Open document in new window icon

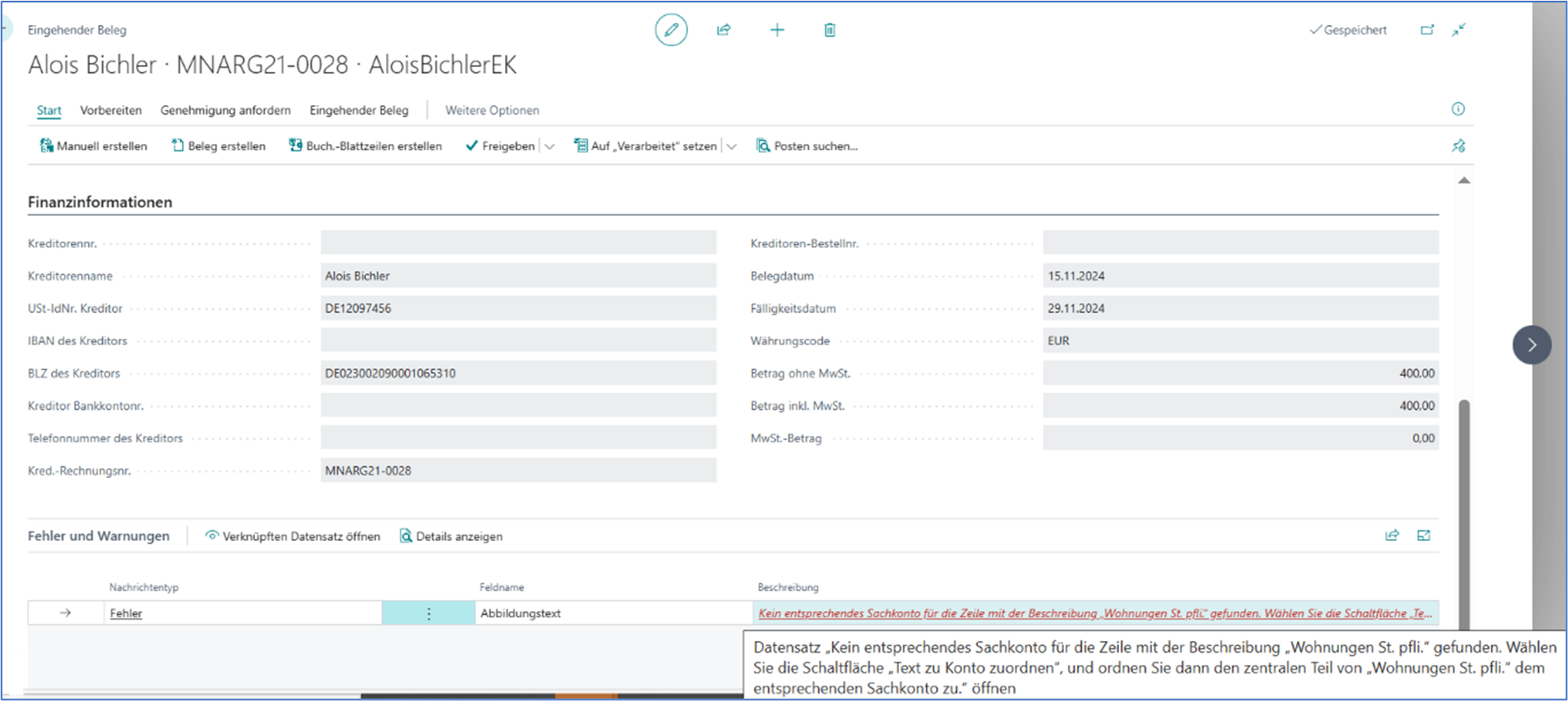[1427, 30]
